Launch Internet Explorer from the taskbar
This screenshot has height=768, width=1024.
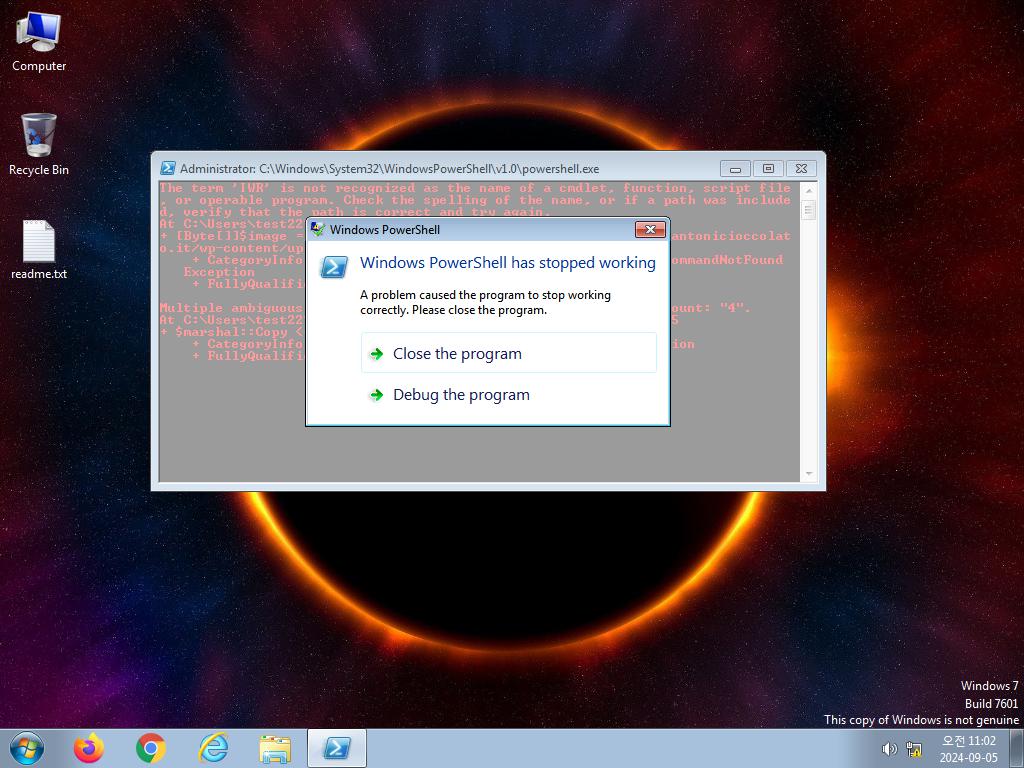pos(213,748)
